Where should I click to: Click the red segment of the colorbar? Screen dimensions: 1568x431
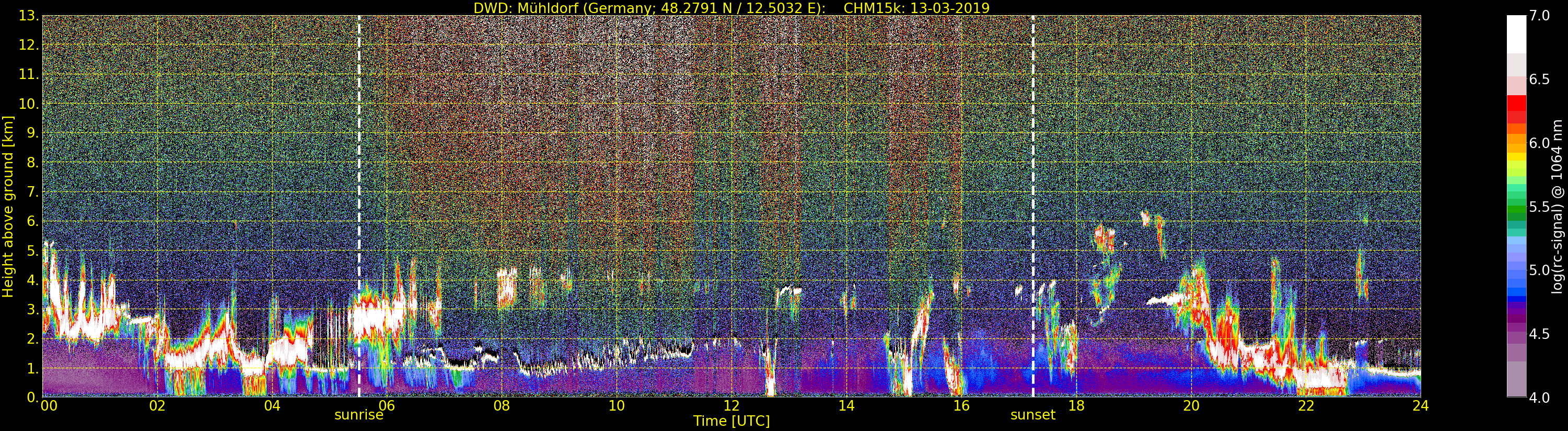1516,104
